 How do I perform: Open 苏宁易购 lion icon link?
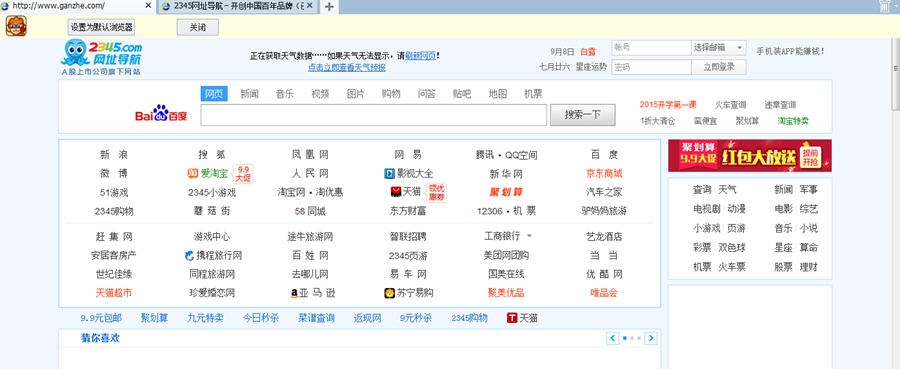(408, 293)
